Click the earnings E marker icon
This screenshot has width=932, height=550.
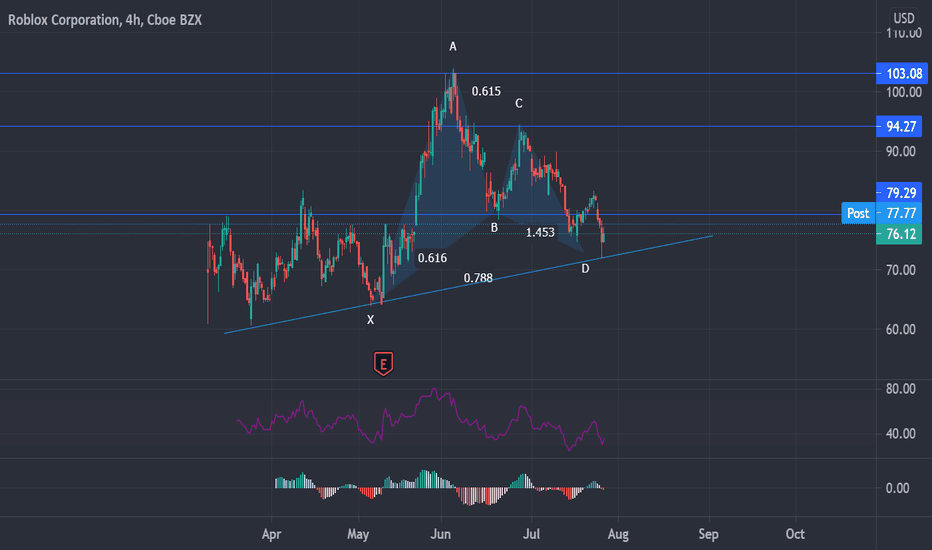pos(383,363)
